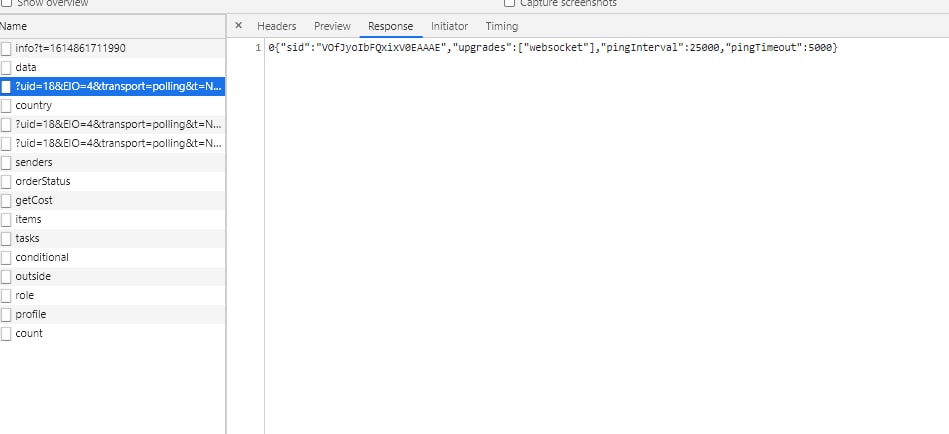
Task: Click the file icon next to profile
Action: [6, 315]
